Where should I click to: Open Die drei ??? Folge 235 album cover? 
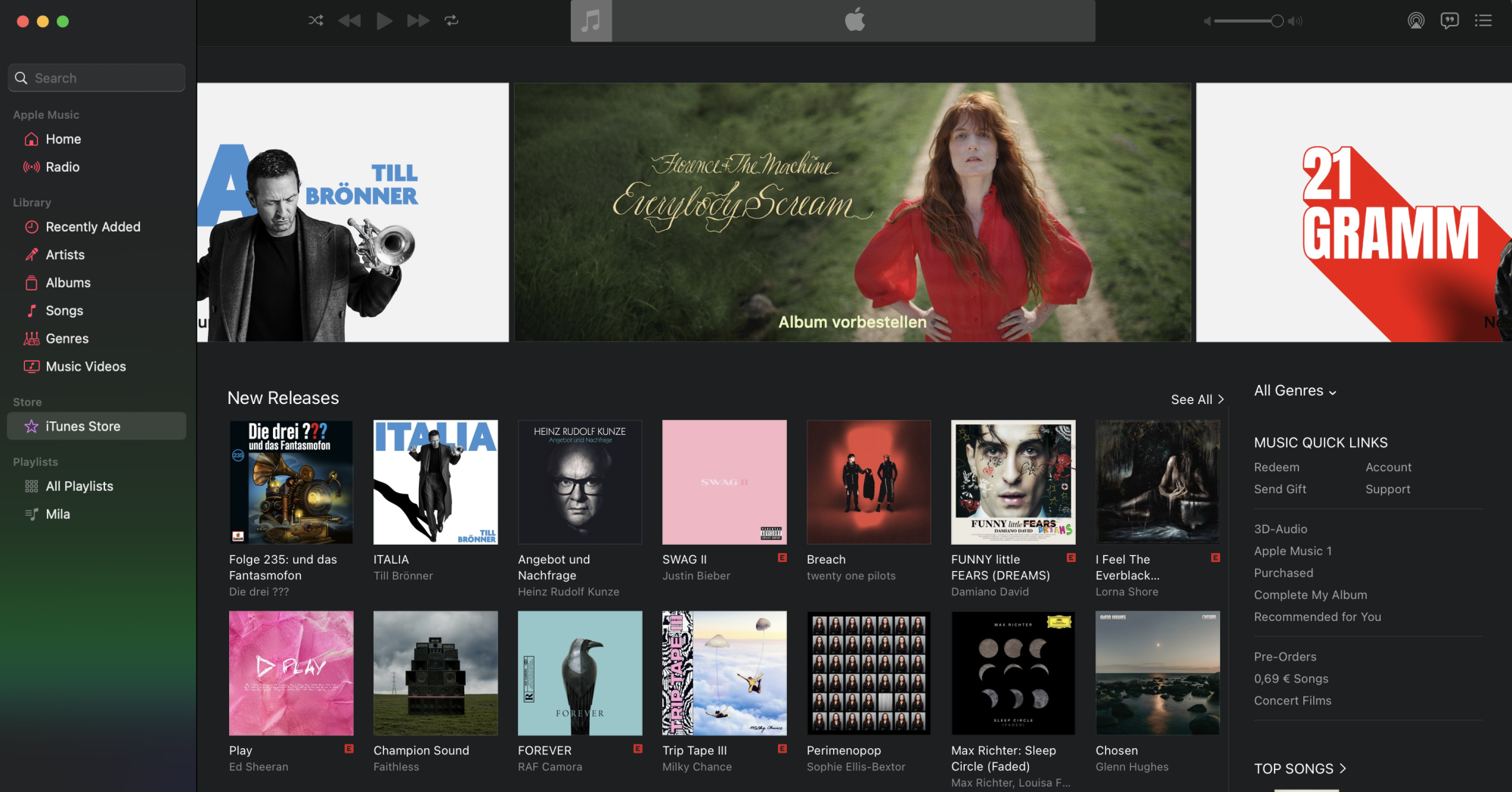291,483
